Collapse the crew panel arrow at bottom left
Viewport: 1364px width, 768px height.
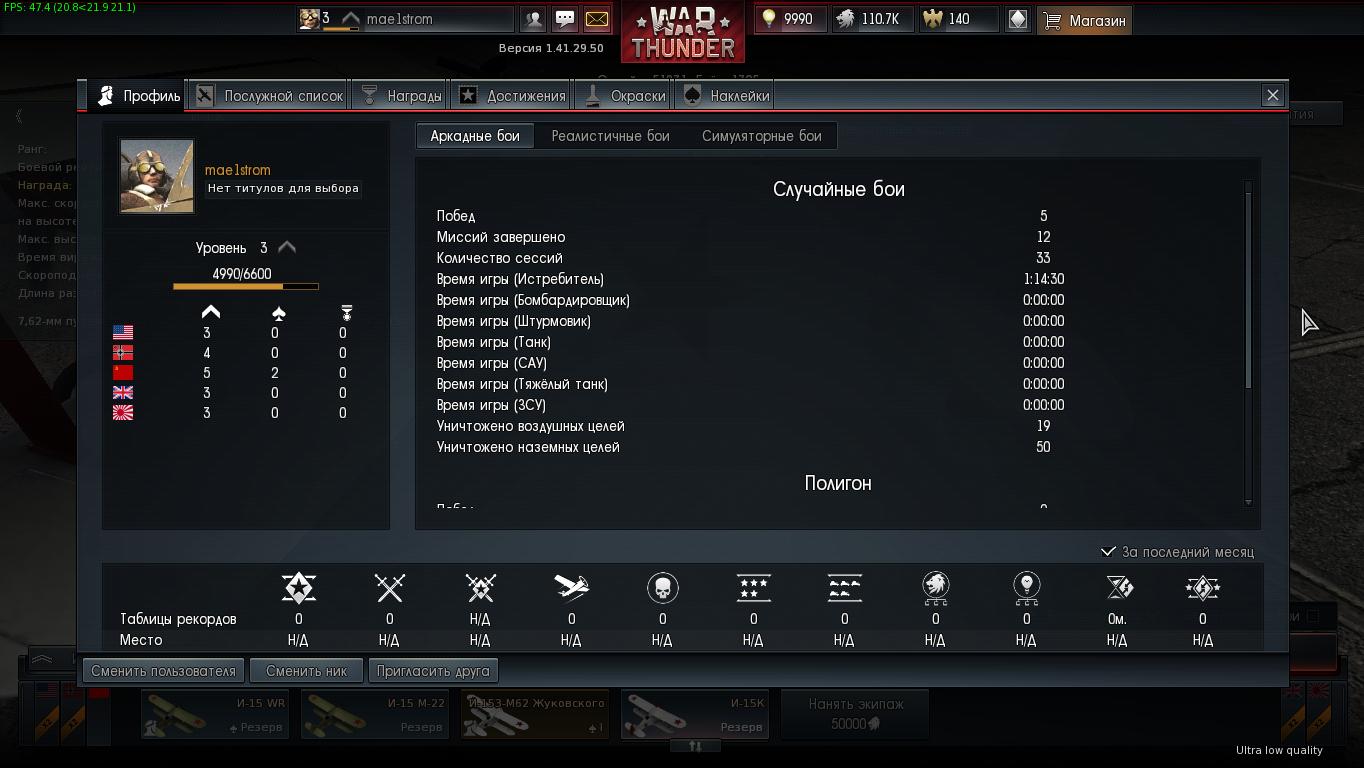coord(42,660)
